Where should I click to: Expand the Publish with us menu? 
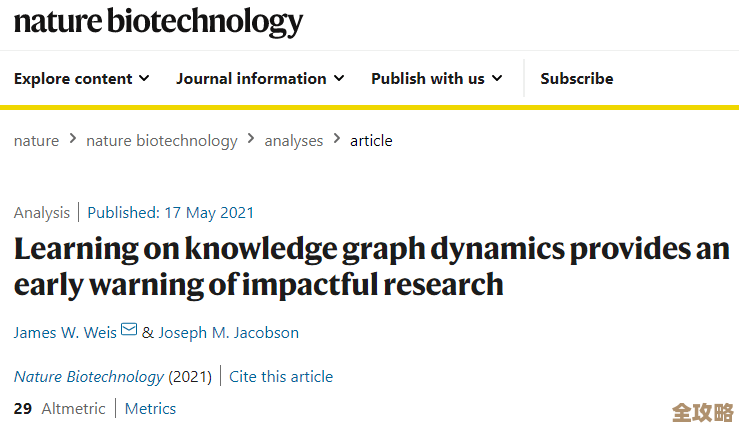pyautogui.click(x=437, y=78)
